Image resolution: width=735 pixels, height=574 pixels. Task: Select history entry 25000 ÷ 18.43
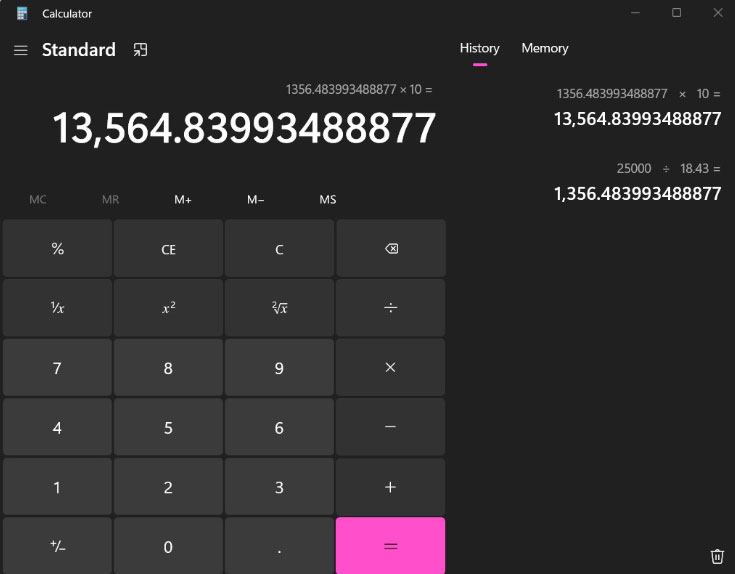pyautogui.click(x=638, y=182)
